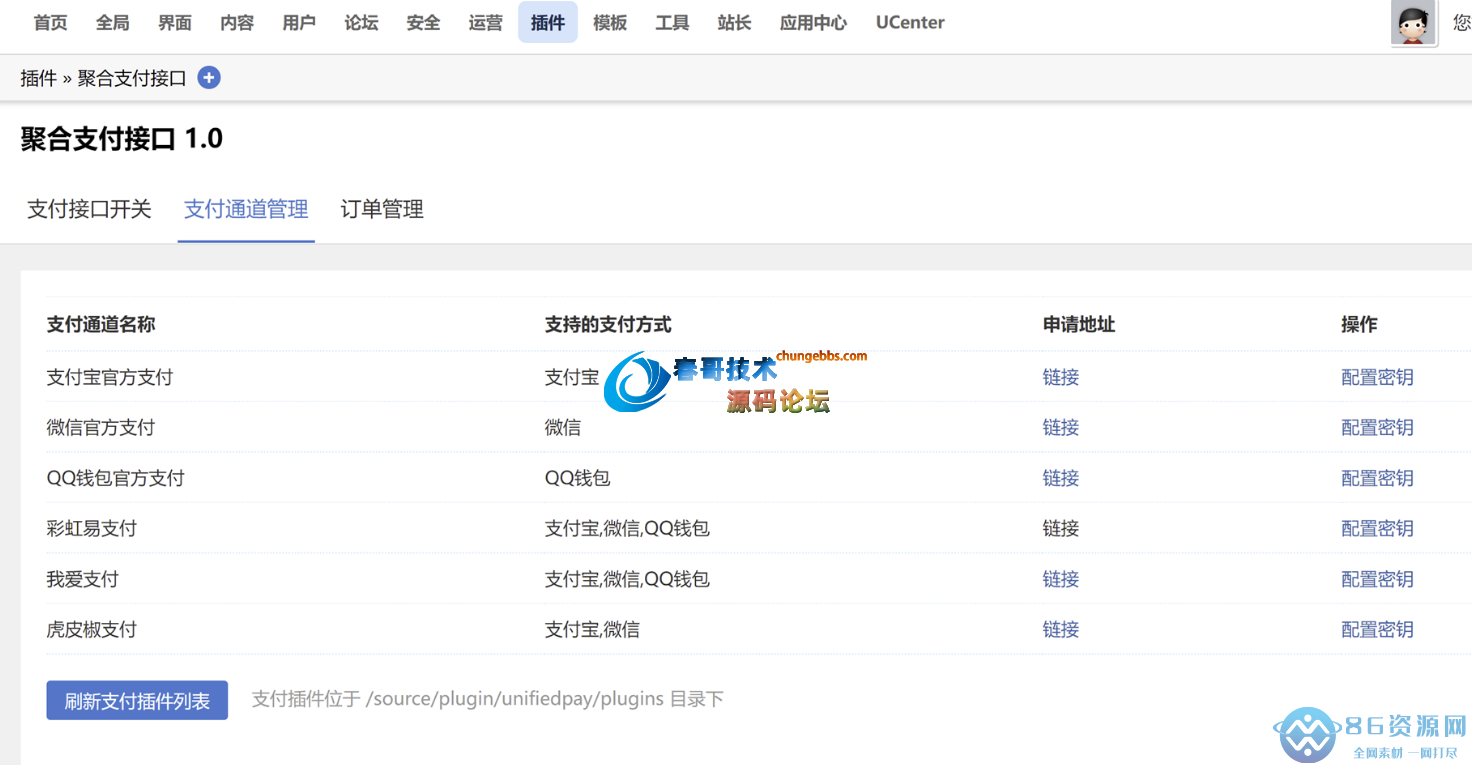Switch to the 订单管理 tab
The image size is (1472, 765).
pyautogui.click(x=382, y=209)
